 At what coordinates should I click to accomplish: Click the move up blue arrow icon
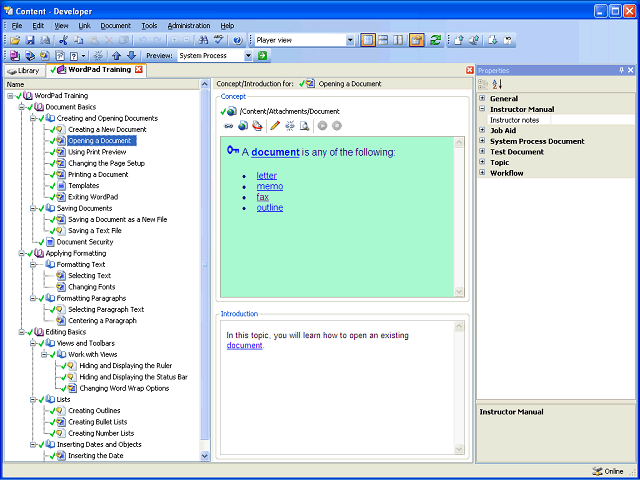(116, 56)
